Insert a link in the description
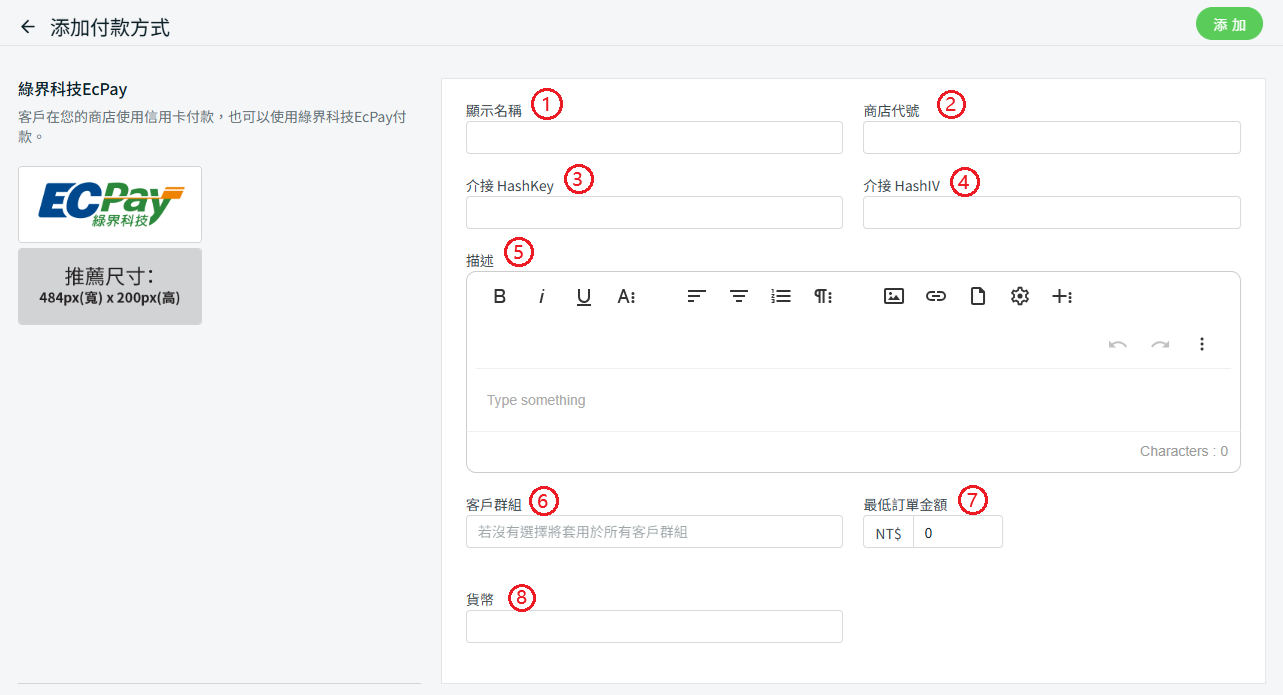 click(x=936, y=296)
